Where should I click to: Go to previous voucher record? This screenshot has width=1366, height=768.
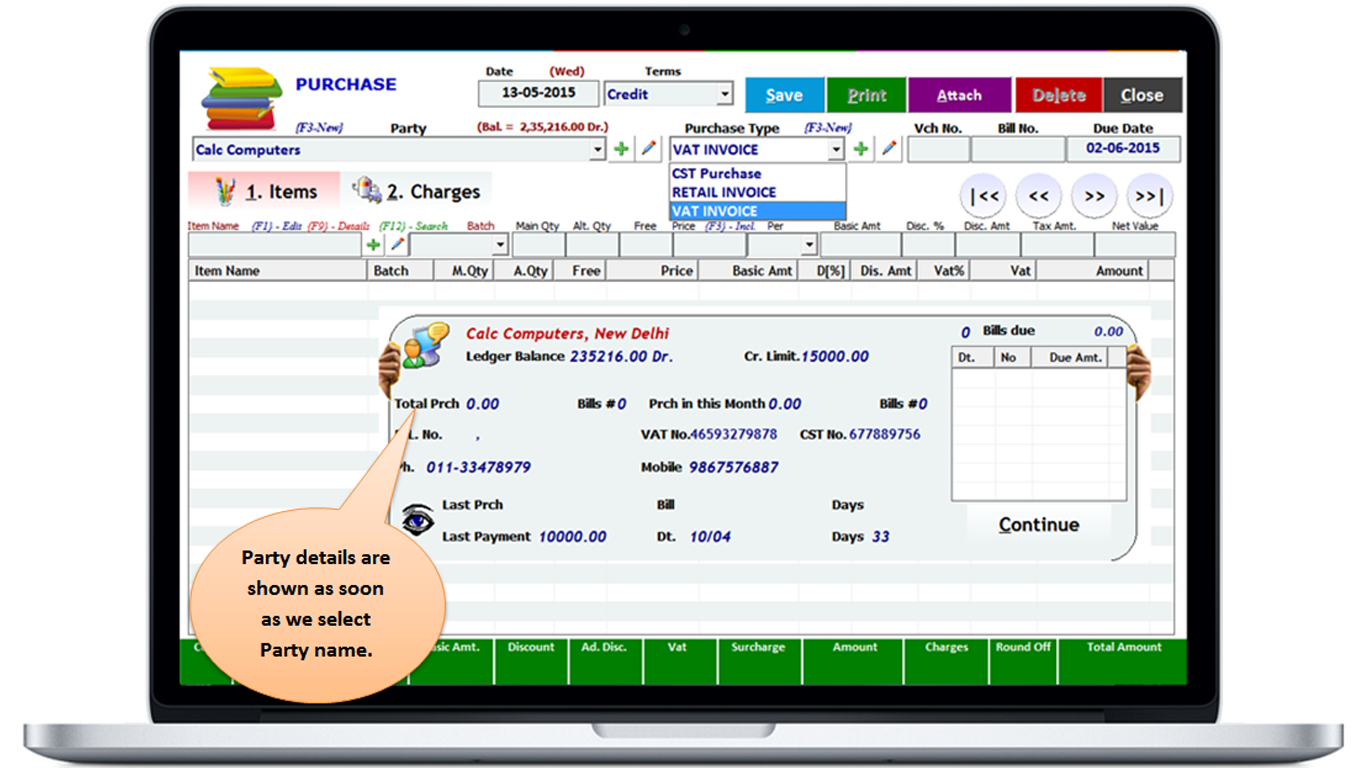tap(1038, 196)
